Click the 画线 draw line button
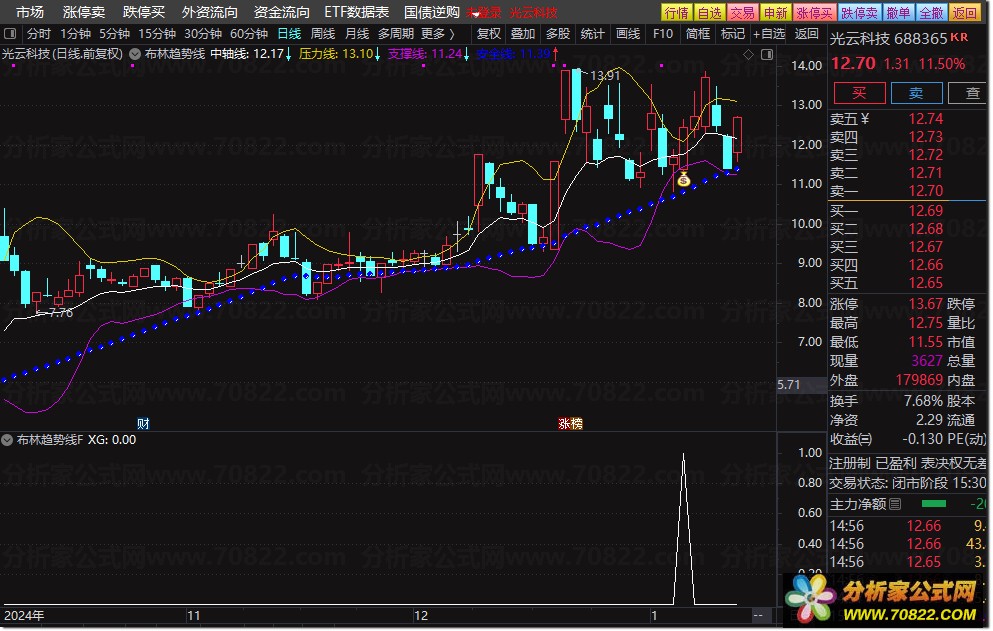993x631 pixels. pos(628,34)
